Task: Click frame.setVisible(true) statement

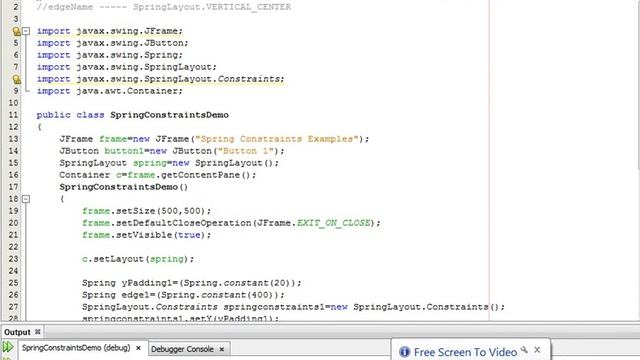Action: pos(147,235)
